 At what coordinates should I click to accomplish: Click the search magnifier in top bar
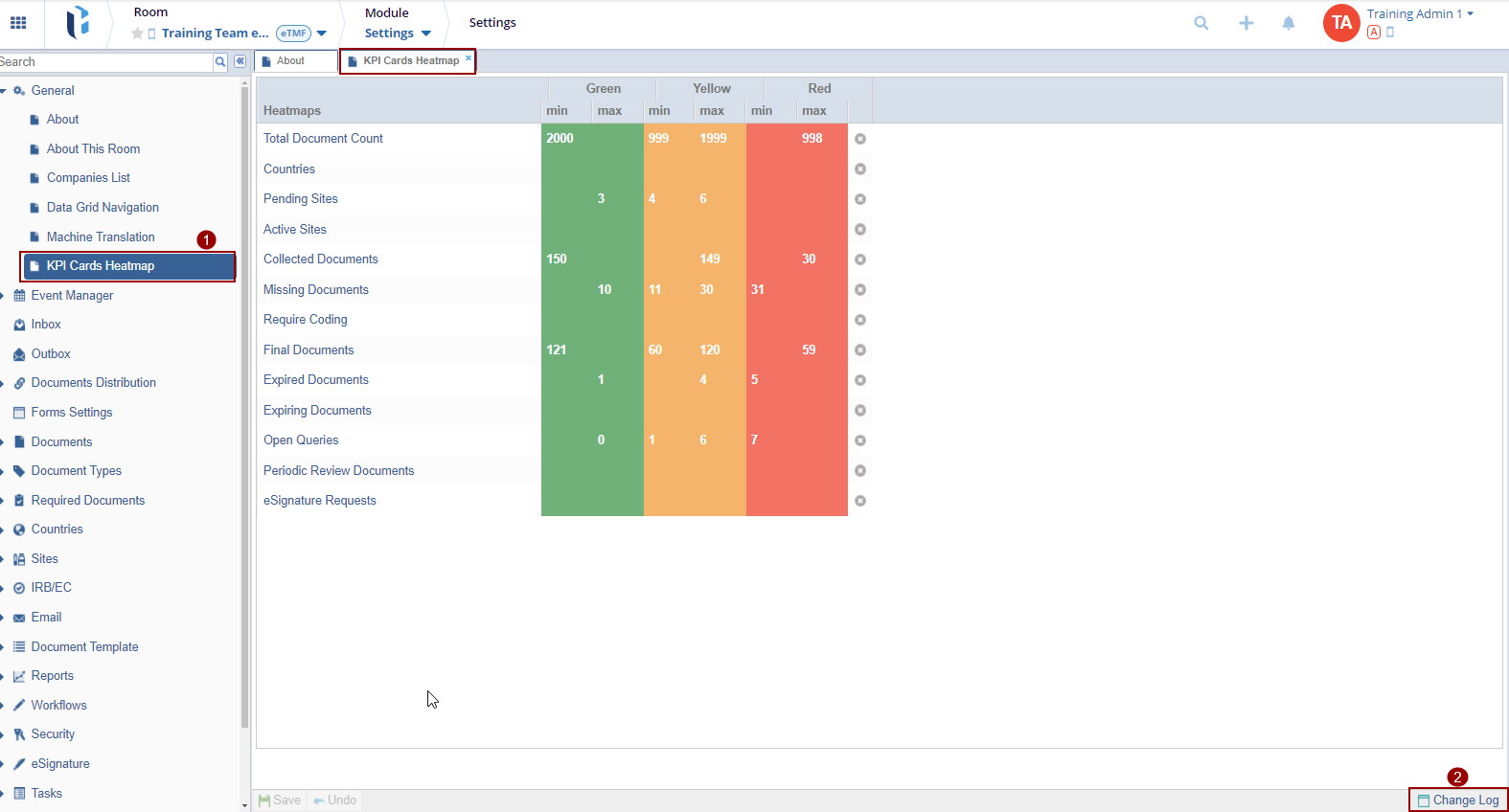[1200, 23]
